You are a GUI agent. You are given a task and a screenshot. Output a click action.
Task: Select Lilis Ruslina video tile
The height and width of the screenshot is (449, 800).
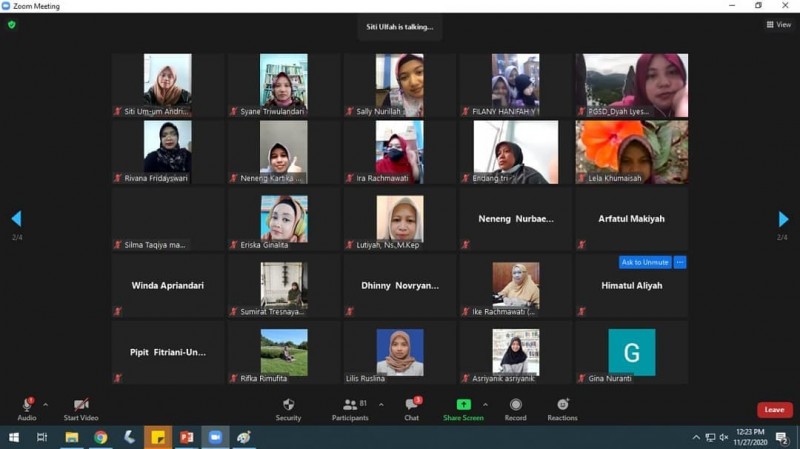click(x=399, y=352)
